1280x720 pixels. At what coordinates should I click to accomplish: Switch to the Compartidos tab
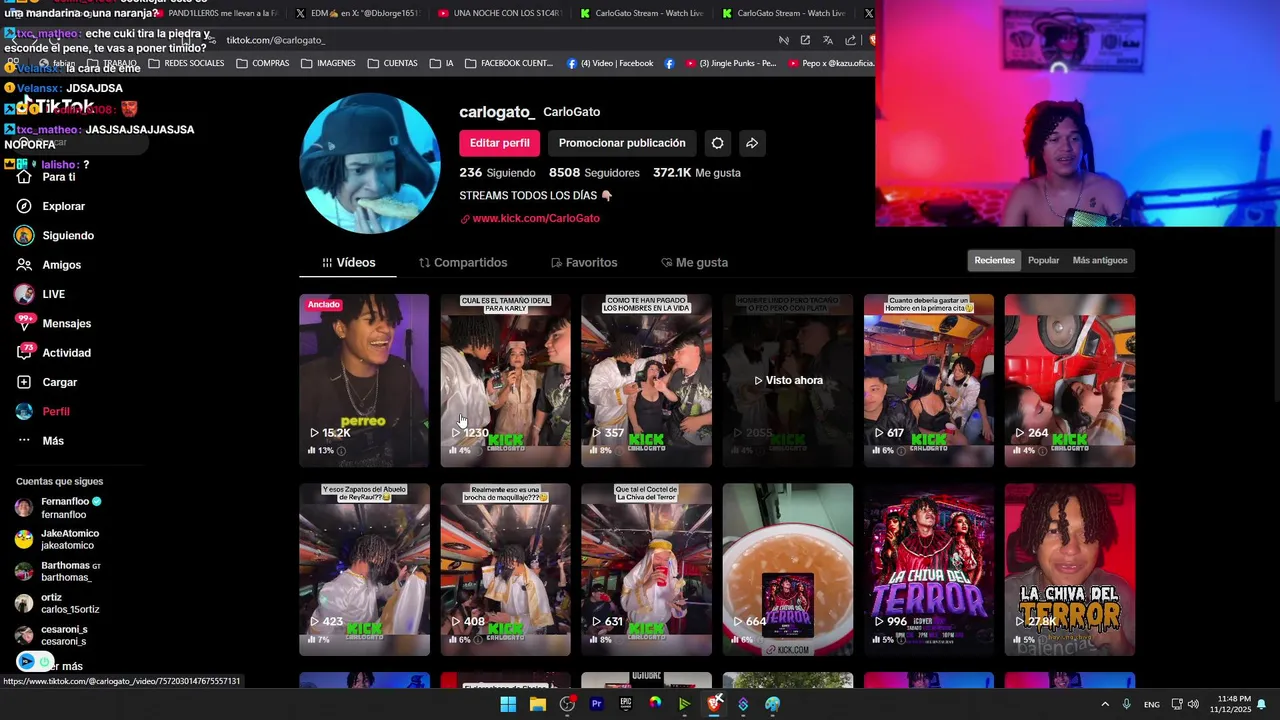[463, 262]
